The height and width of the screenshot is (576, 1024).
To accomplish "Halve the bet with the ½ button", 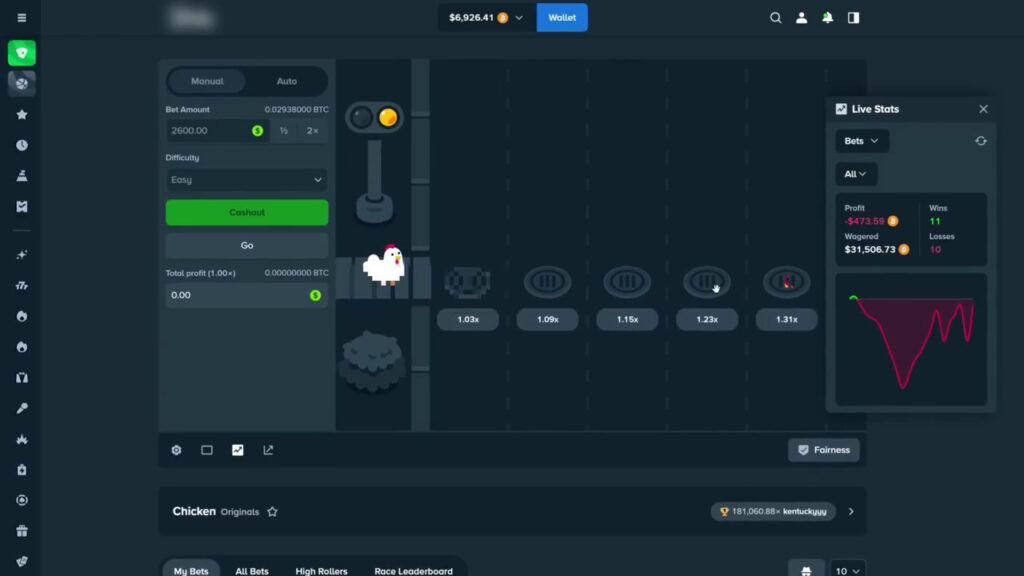I will (283, 131).
